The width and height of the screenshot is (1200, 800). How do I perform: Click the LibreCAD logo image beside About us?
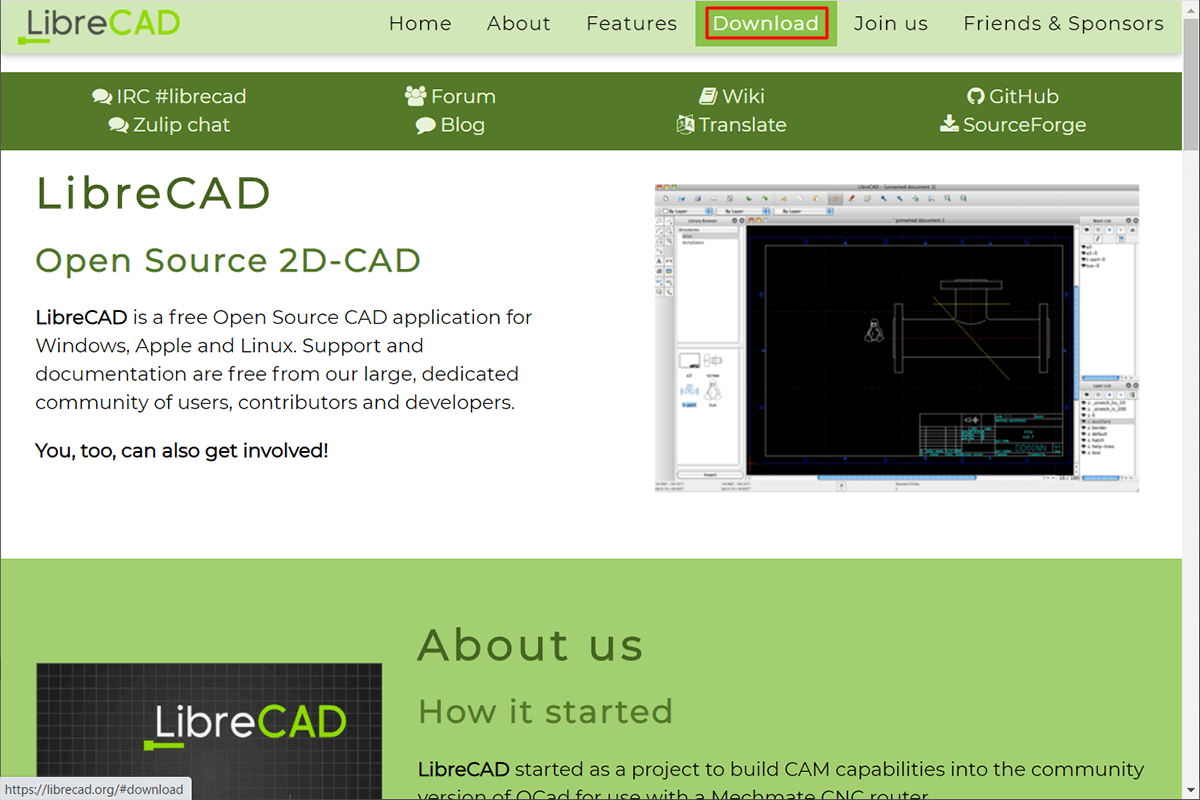[209, 731]
